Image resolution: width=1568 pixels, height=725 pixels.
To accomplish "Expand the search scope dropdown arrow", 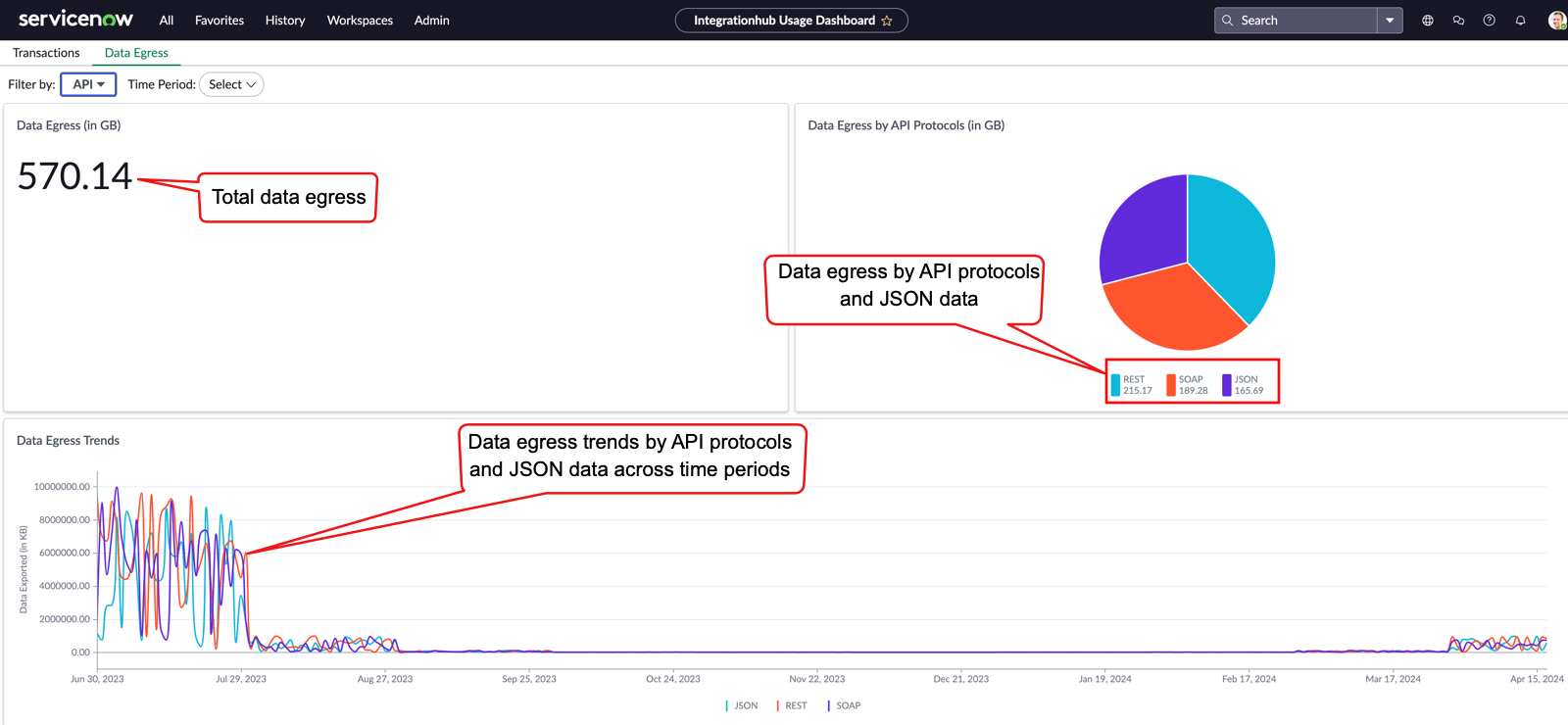I will [1390, 21].
